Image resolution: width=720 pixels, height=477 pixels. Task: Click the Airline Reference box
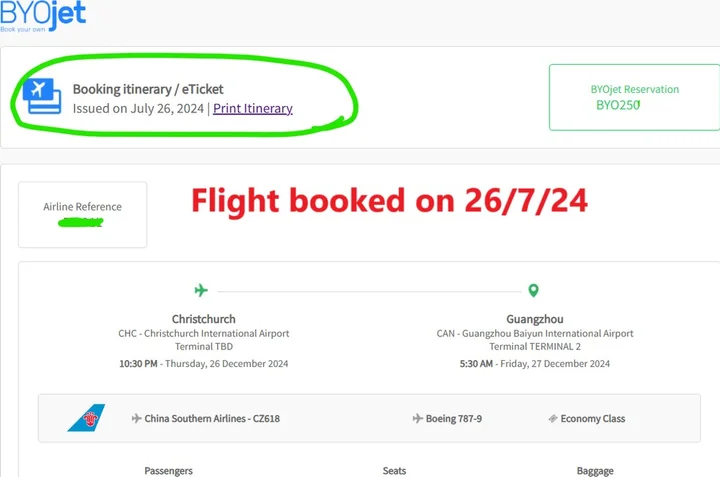[x=82, y=214]
